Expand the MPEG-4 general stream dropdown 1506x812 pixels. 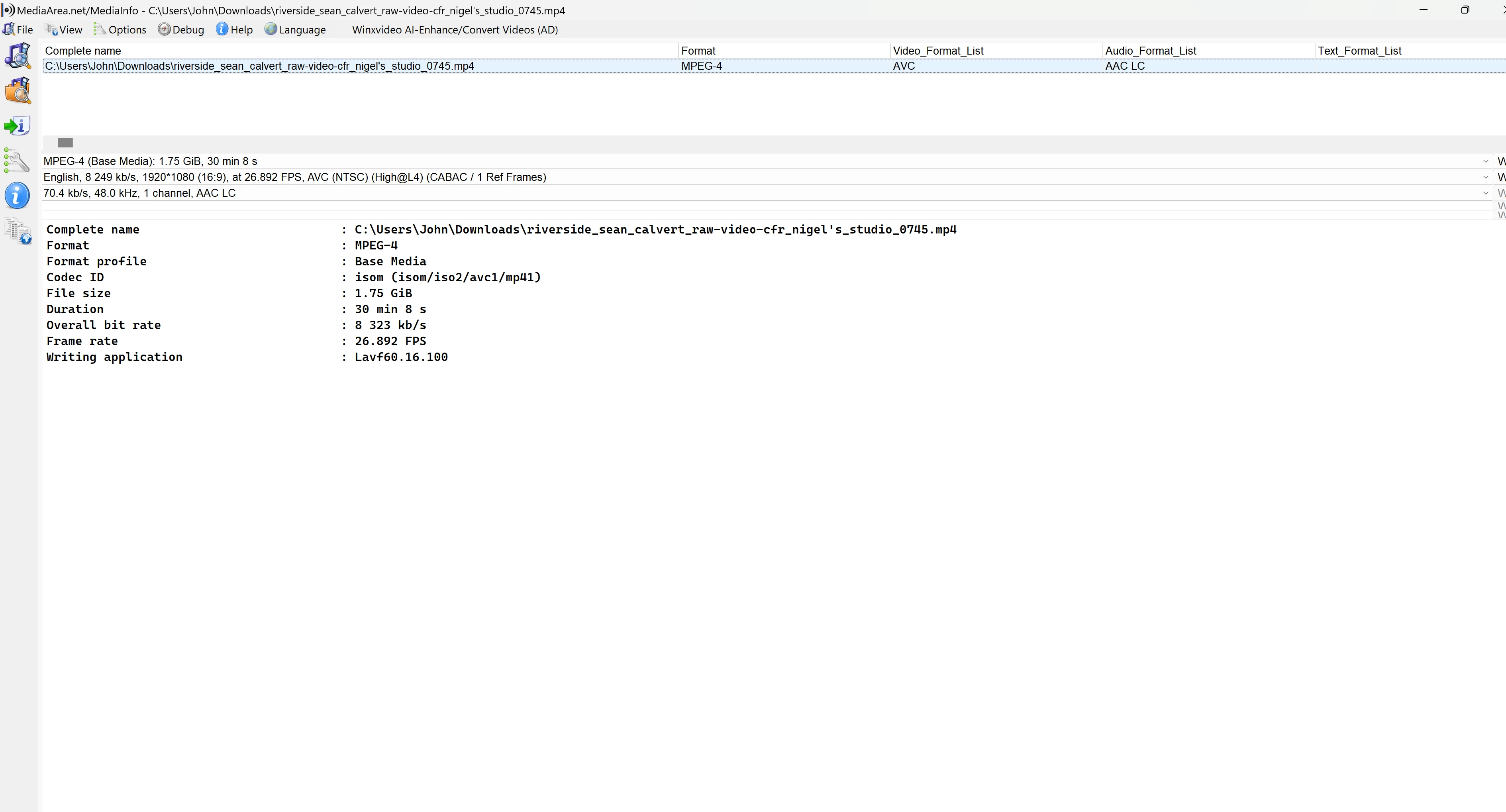pos(1485,161)
